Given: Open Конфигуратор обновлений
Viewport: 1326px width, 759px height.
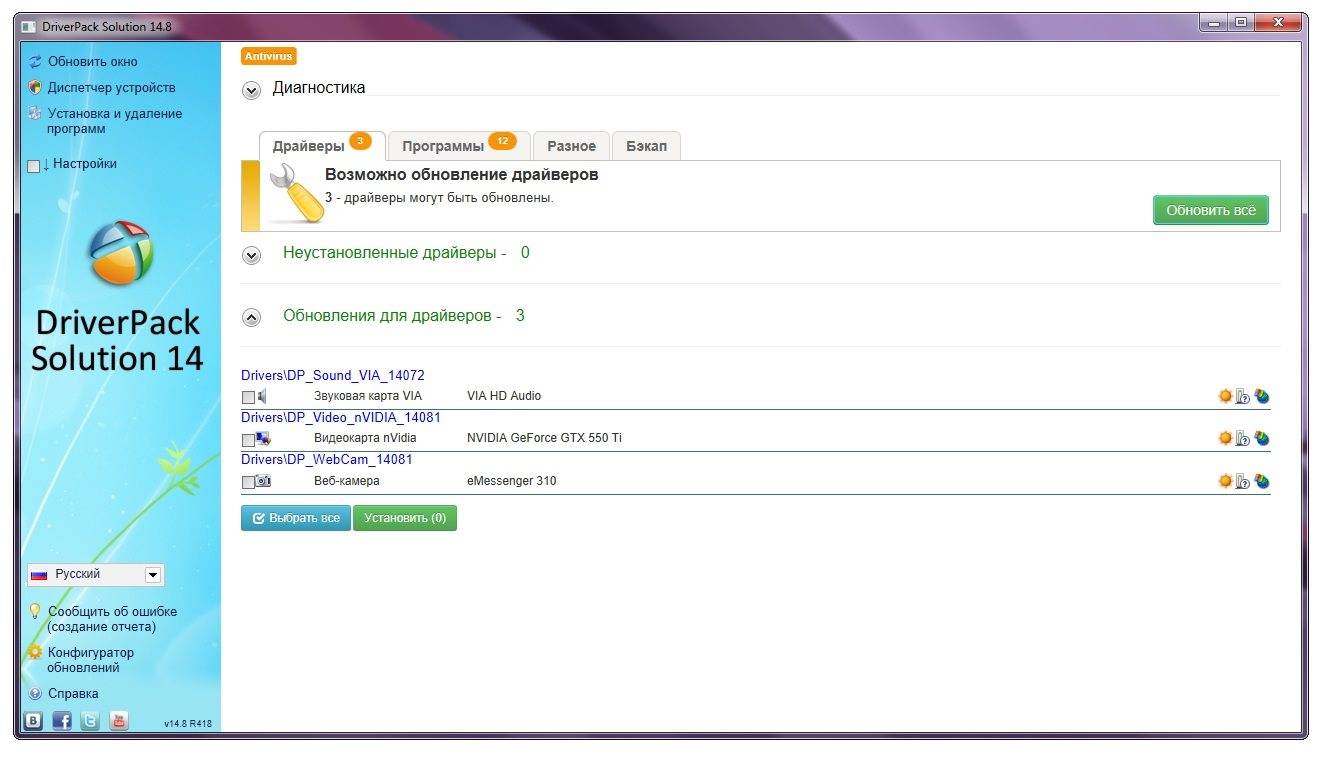Looking at the screenshot, I should tap(90, 660).
